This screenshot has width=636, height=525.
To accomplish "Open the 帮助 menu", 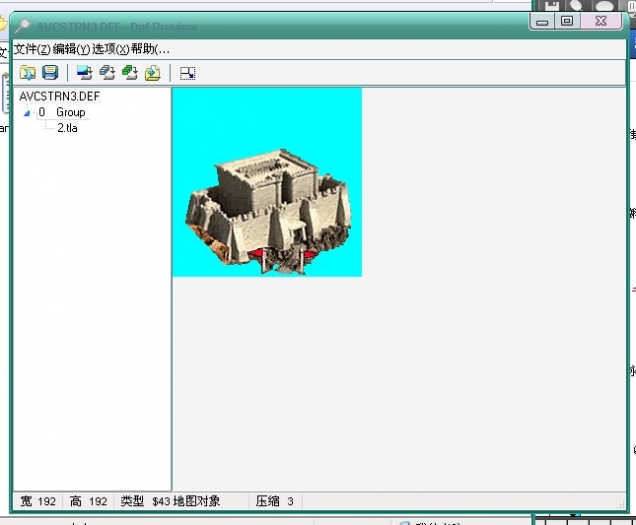I will click(x=149, y=49).
